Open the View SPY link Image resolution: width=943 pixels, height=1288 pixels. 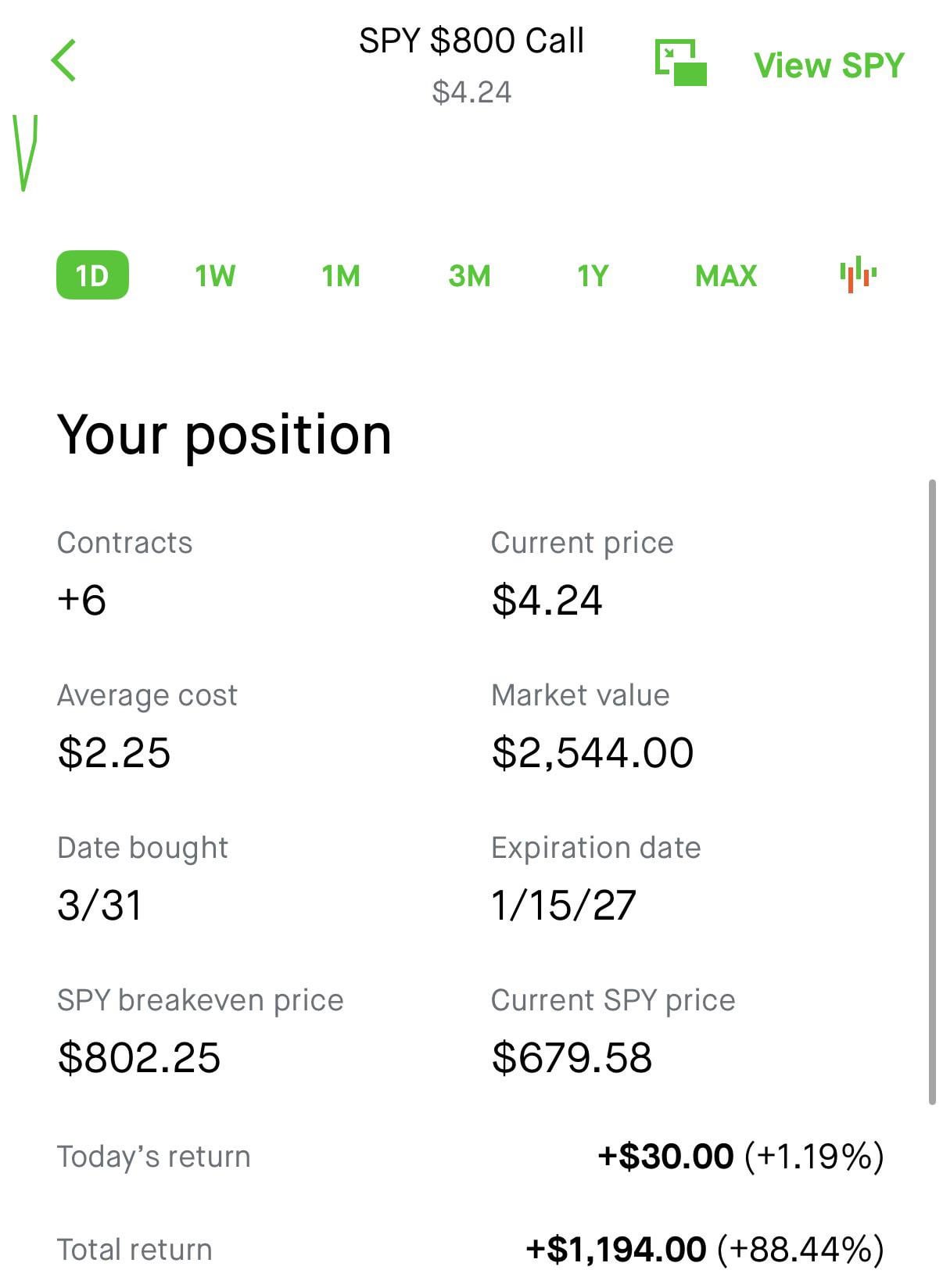(x=828, y=65)
